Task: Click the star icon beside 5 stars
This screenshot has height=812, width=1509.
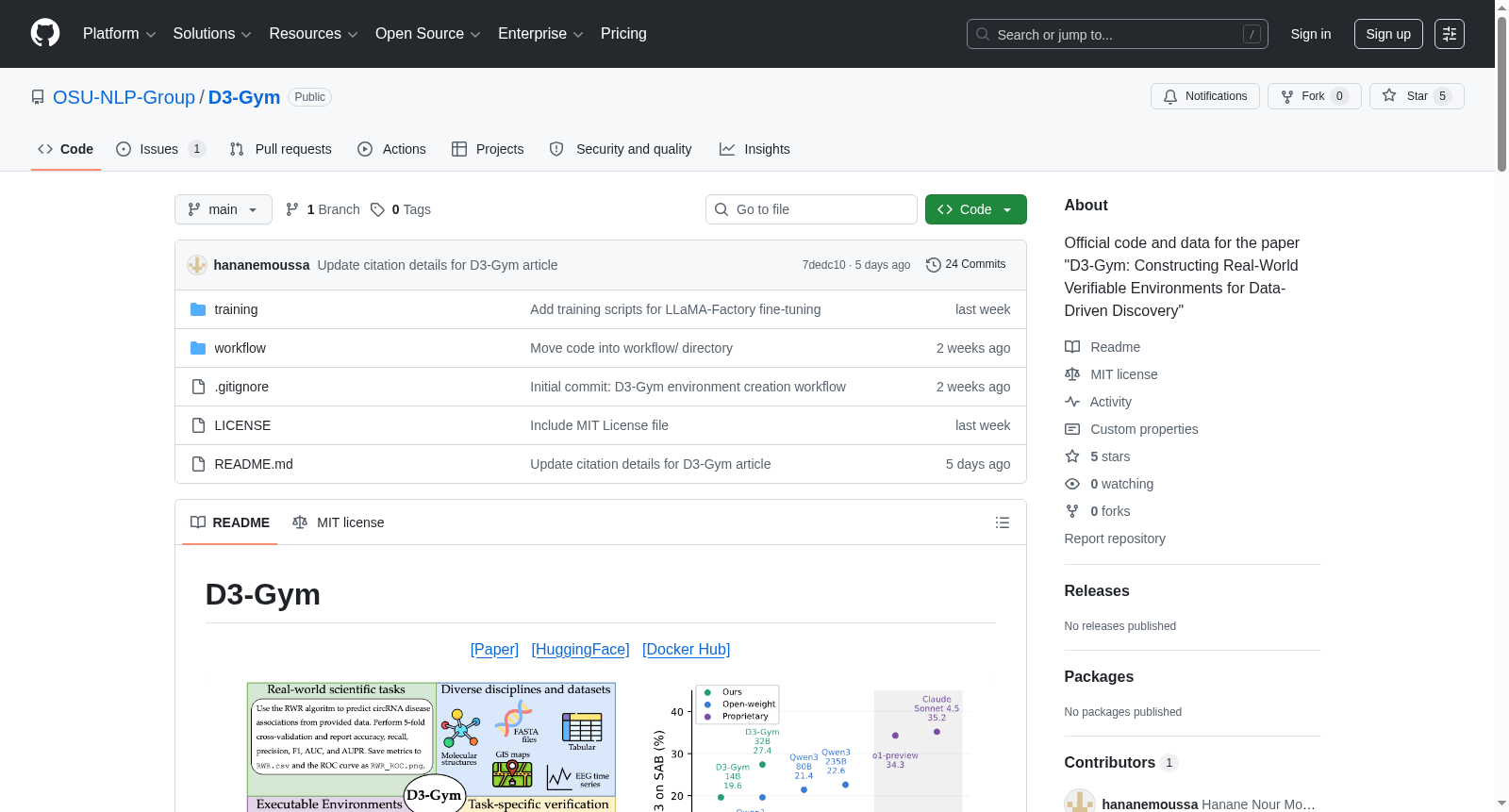Action: (x=1072, y=456)
